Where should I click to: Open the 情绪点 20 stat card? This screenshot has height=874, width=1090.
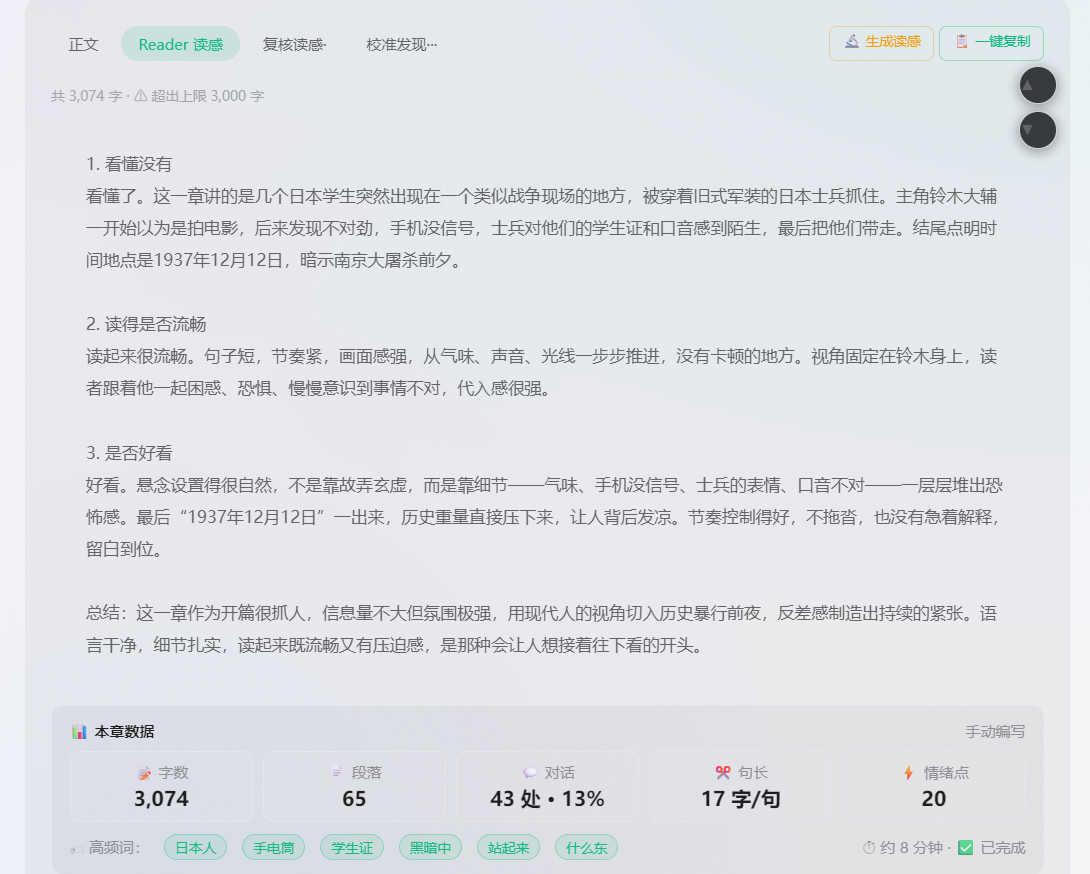tap(934, 786)
